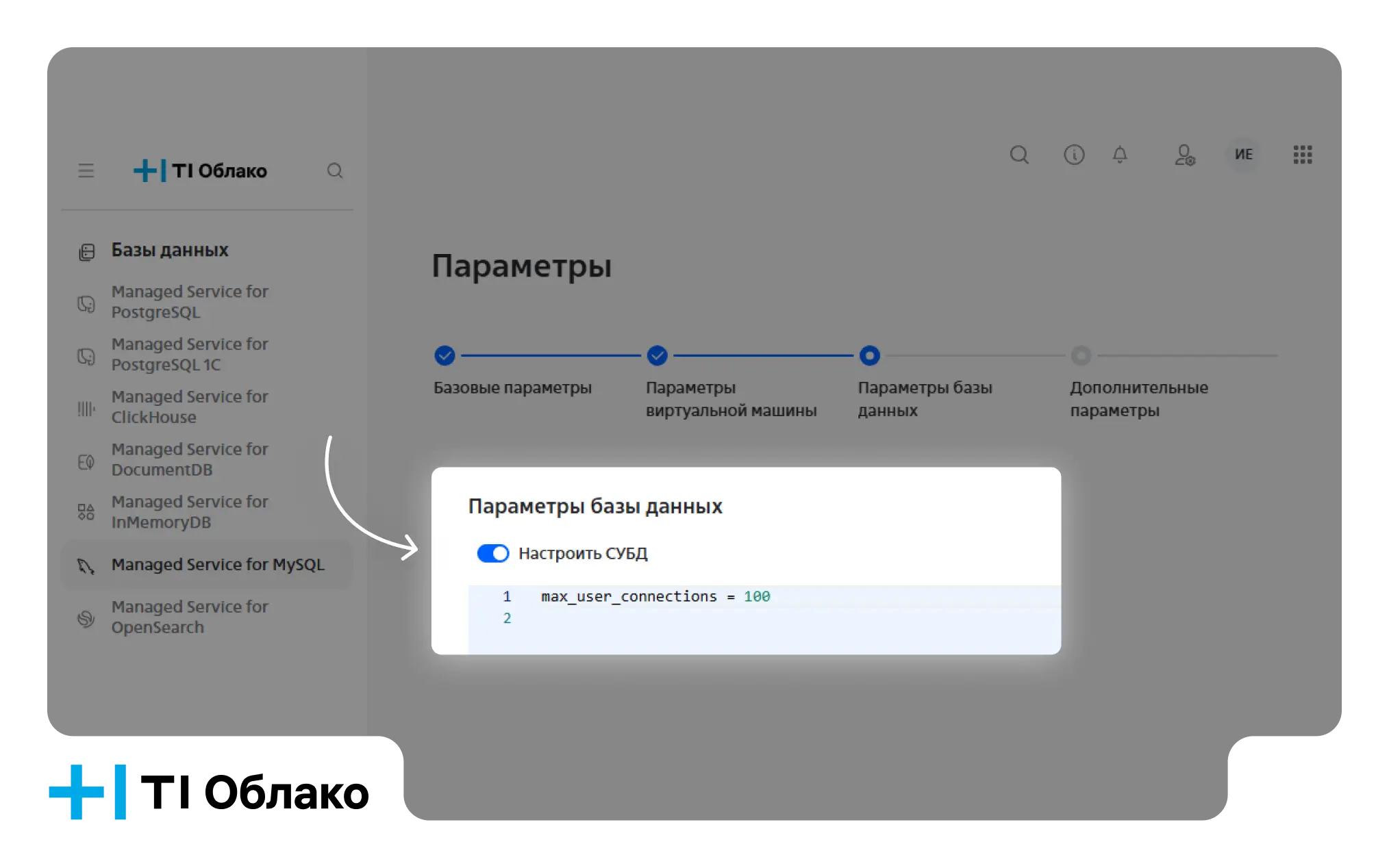Go to Дополнительные параметры step circle

click(1081, 355)
